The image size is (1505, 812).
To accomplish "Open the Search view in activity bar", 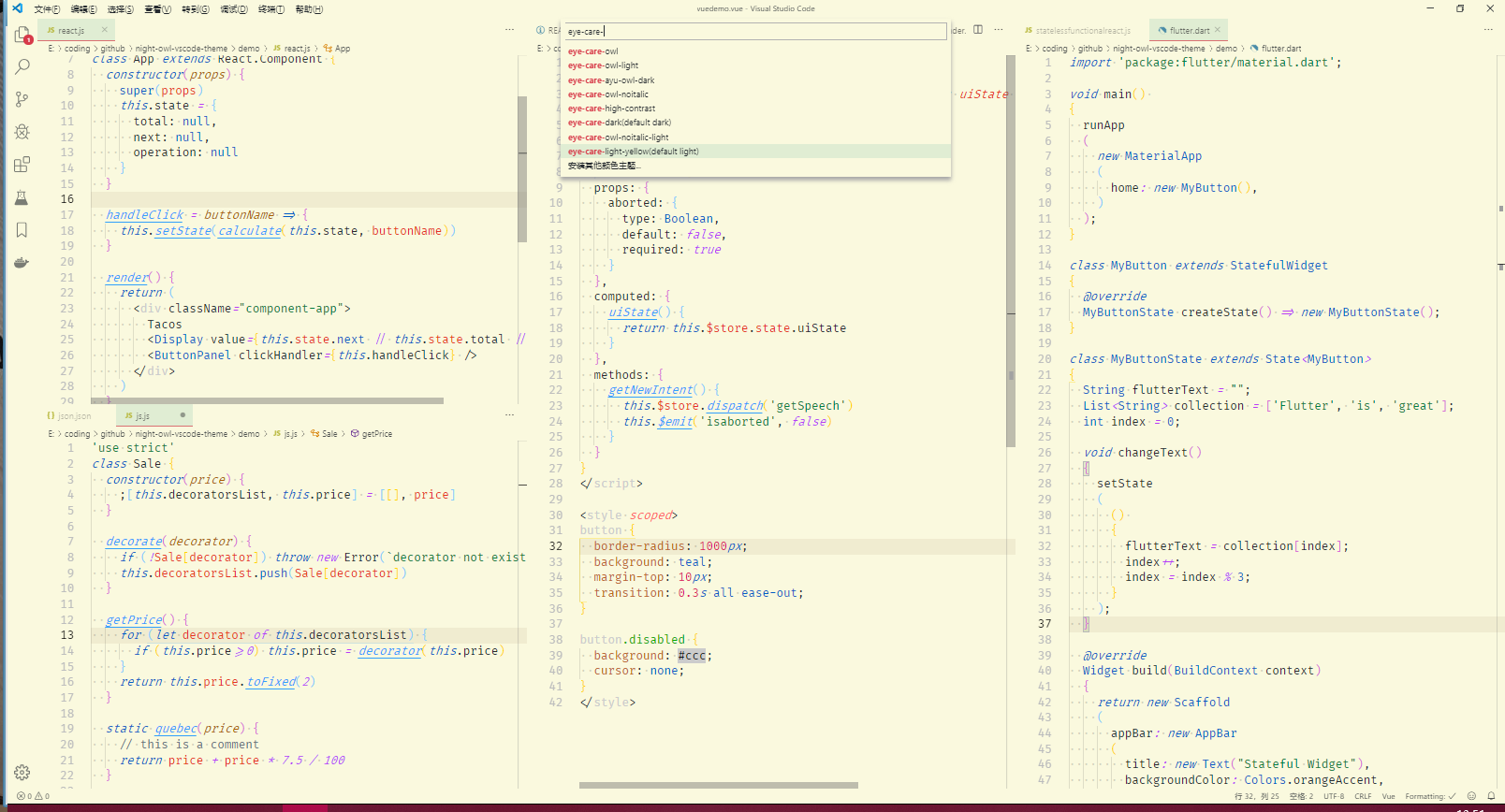I will coord(22,67).
